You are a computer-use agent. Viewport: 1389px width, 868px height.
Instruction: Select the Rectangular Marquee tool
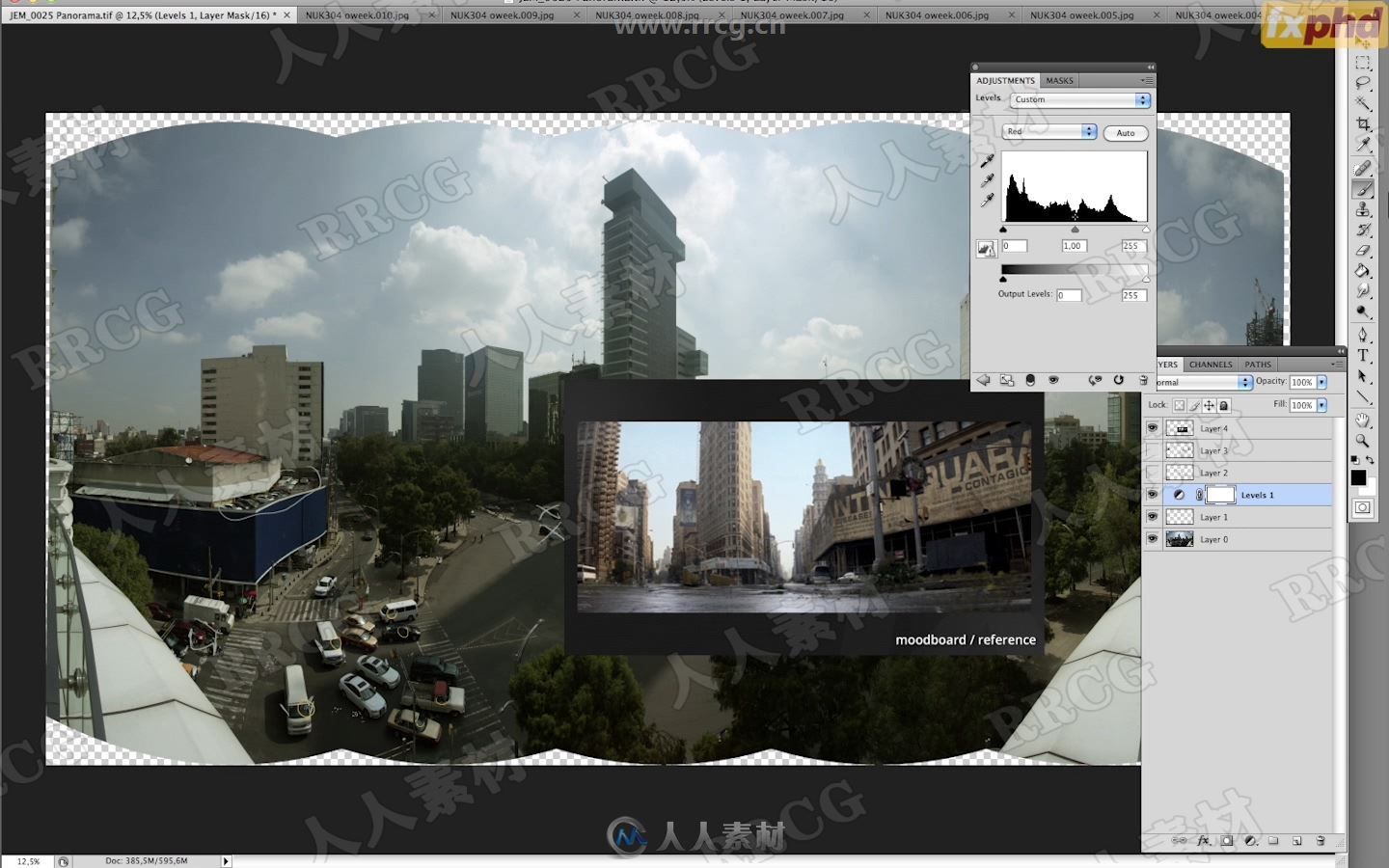tap(1363, 63)
